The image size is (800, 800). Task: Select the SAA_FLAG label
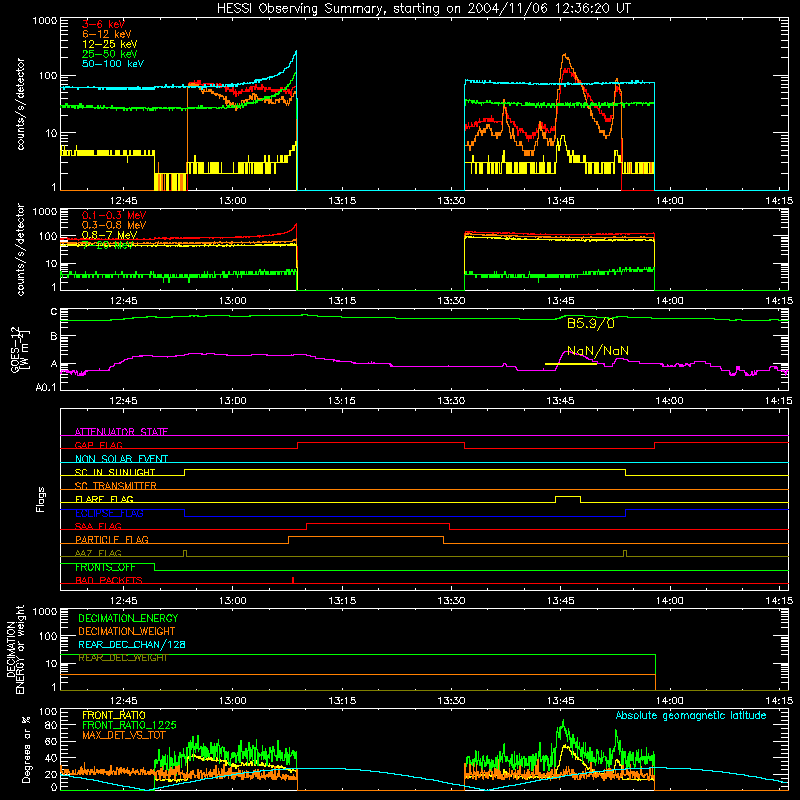point(98,527)
